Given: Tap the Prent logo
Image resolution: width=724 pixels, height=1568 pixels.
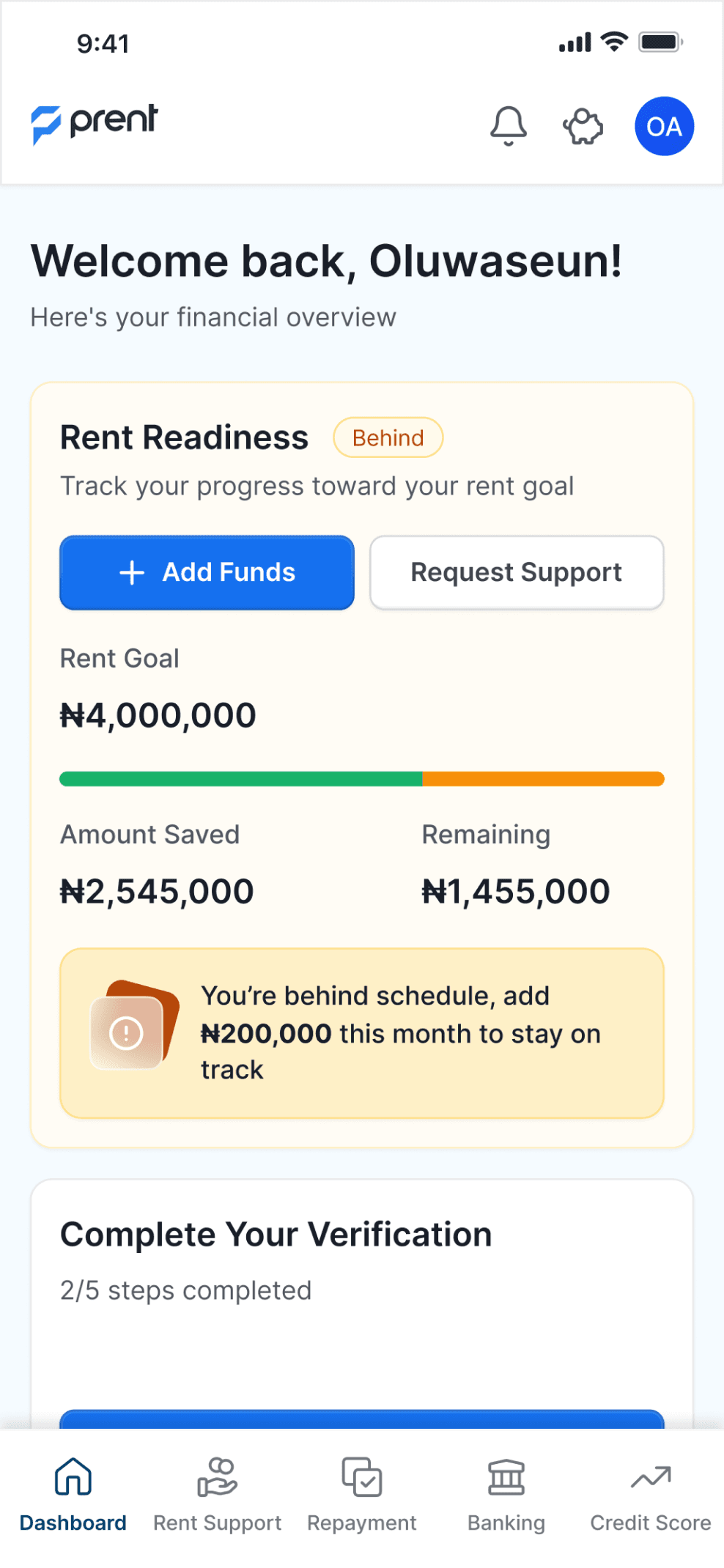Looking at the screenshot, I should tap(95, 122).
